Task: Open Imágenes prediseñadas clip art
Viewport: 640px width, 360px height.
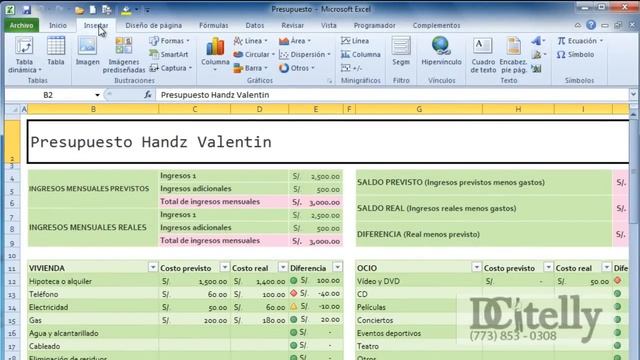Action: tap(124, 55)
